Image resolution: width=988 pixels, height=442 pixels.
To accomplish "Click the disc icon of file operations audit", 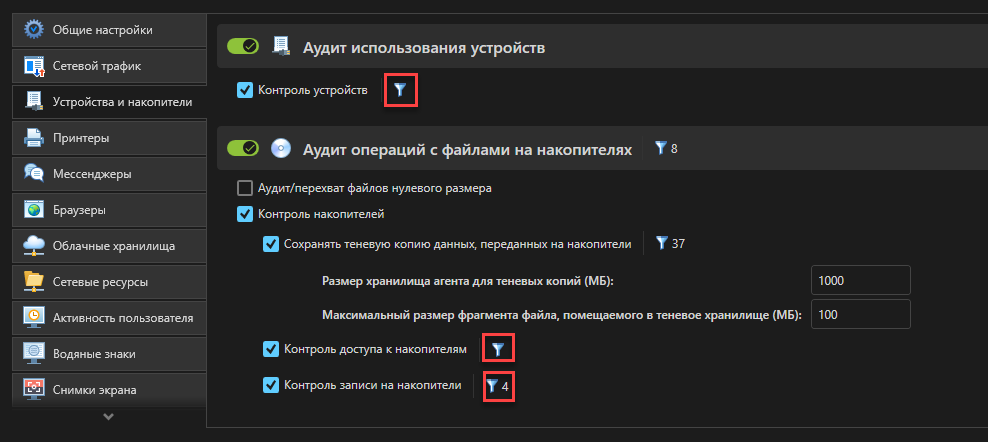I will [281, 149].
